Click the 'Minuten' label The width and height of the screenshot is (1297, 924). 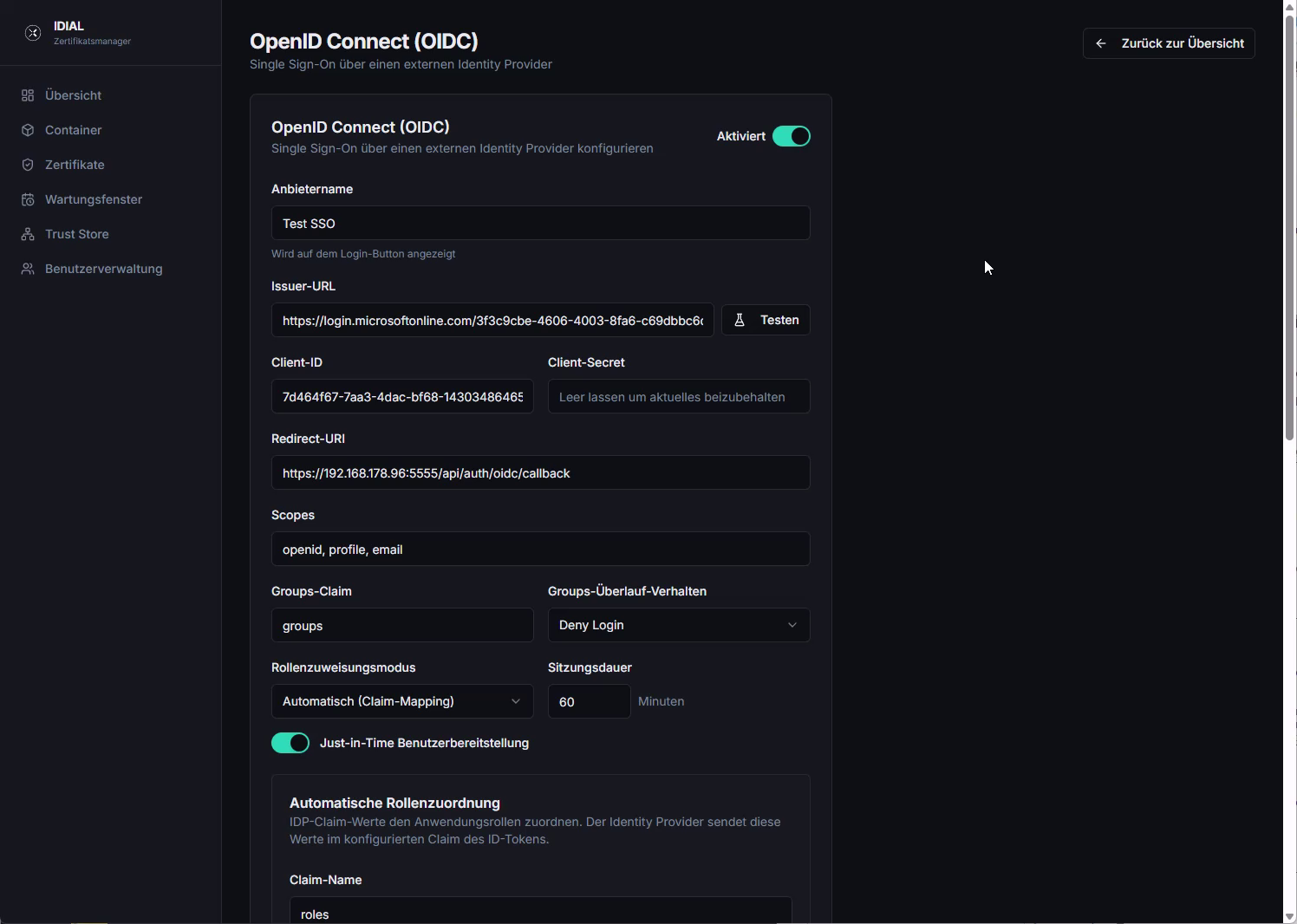pos(662,701)
